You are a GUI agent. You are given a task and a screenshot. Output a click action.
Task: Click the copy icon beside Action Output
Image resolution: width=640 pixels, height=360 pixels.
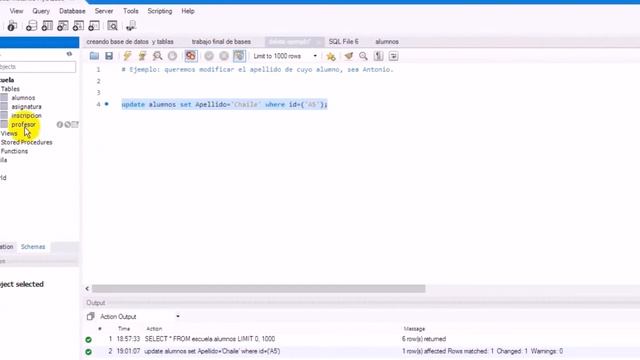90,316
